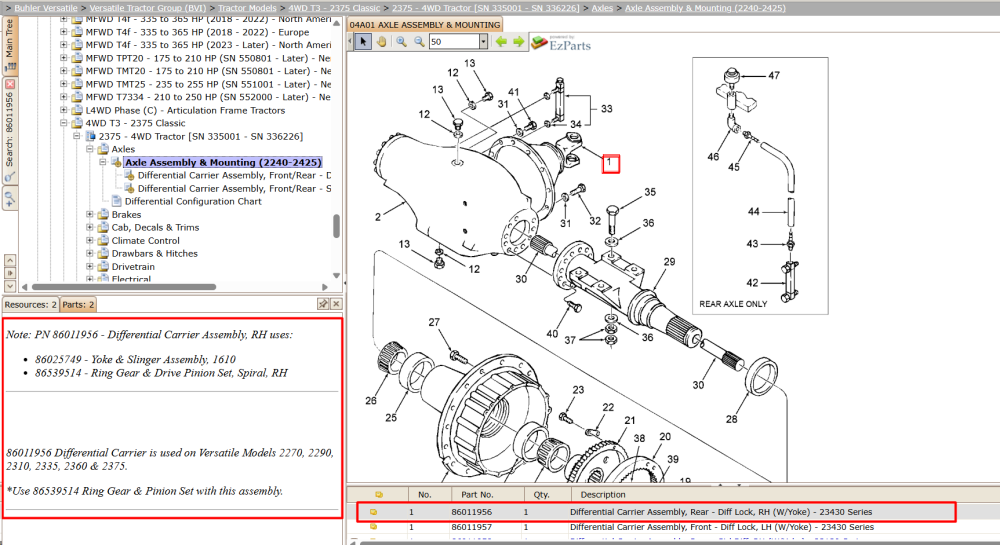This screenshot has height=545, width=1000.
Task: Open 2375 - 4WD Tractor breadcrumb link
Action: [486, 8]
